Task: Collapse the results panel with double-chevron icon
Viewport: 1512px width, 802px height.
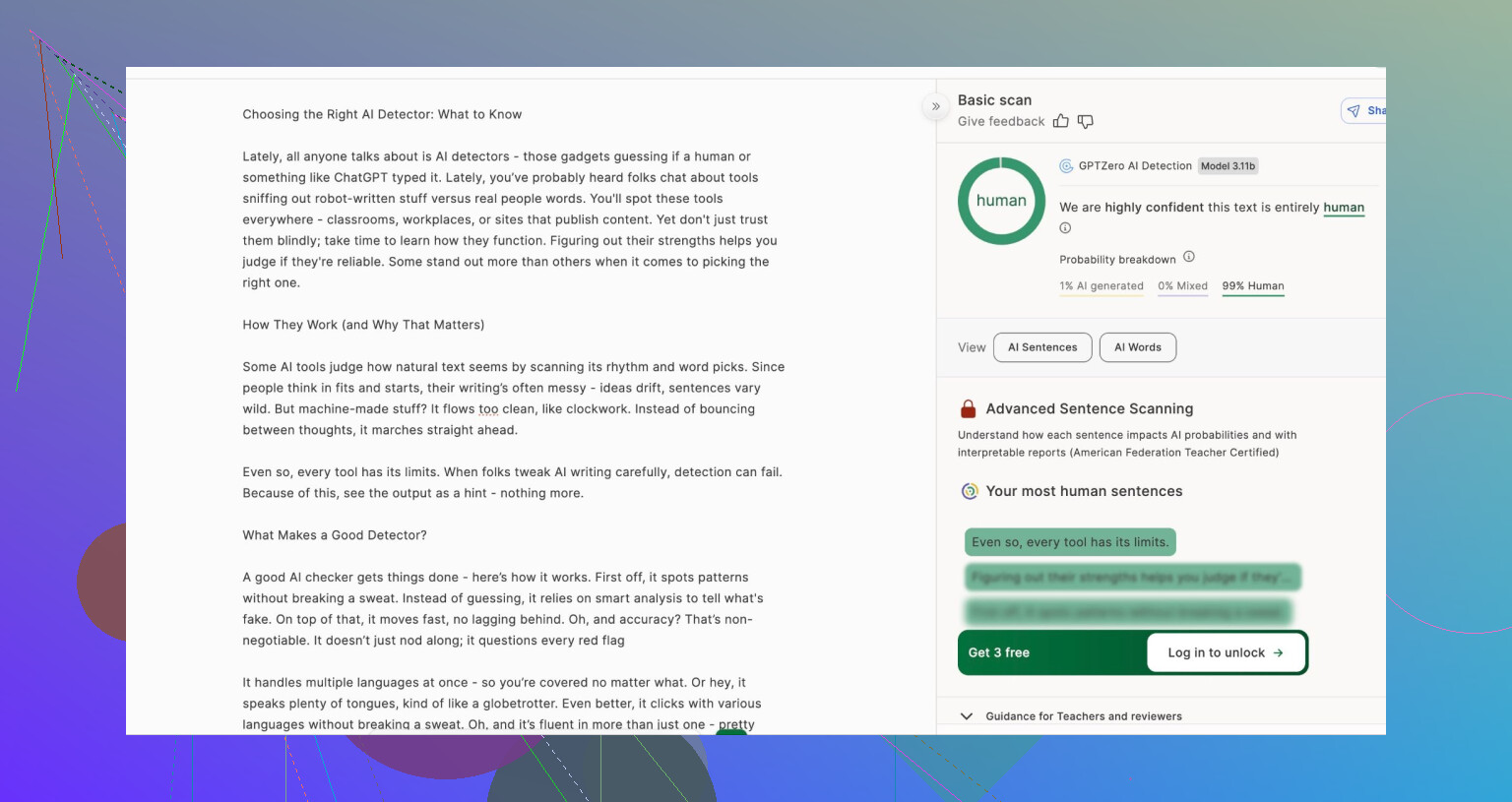Action: point(935,106)
